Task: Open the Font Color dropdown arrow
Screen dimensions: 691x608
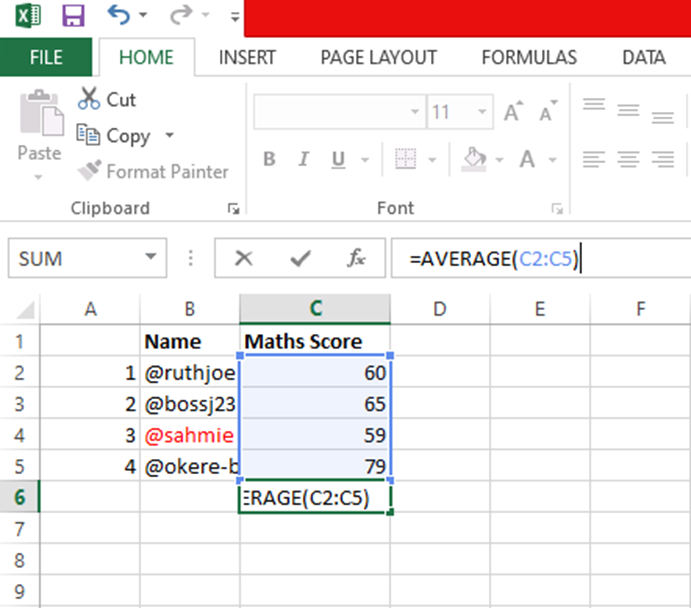Action: pos(552,159)
